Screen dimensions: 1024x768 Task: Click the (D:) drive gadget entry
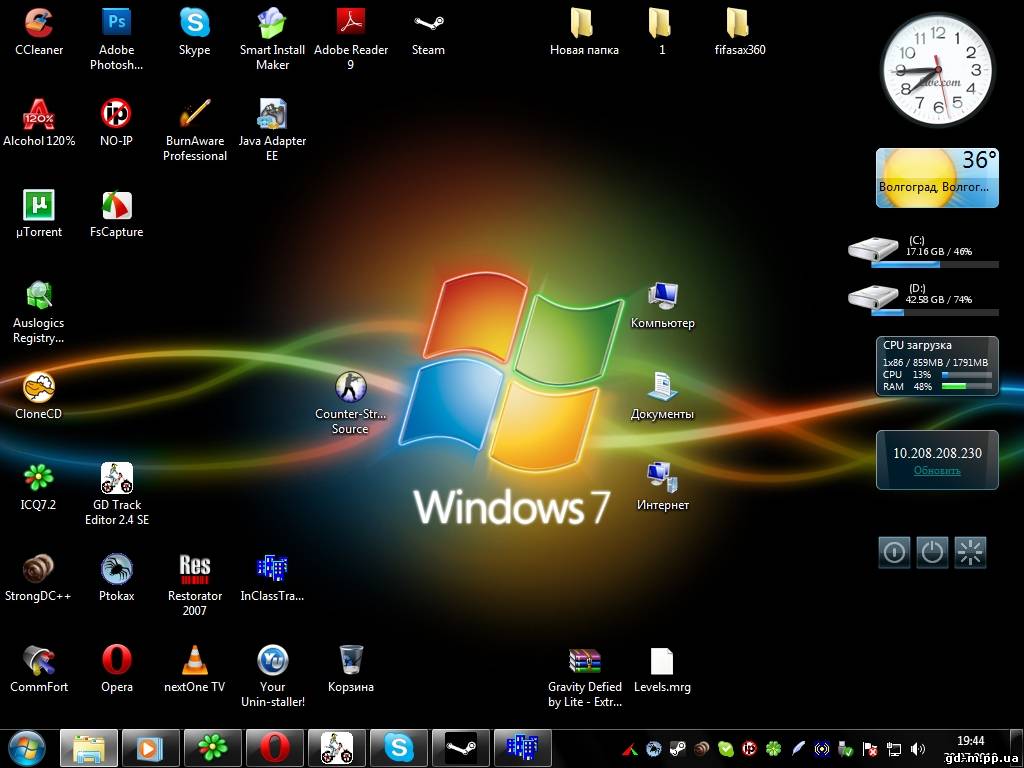pyautogui.click(x=923, y=300)
